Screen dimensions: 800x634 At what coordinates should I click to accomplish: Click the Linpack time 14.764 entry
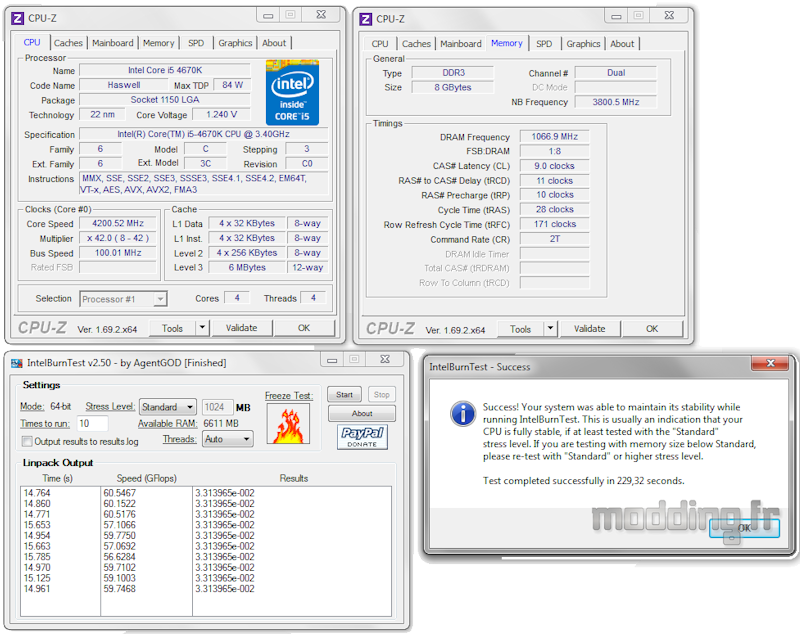click(37, 493)
